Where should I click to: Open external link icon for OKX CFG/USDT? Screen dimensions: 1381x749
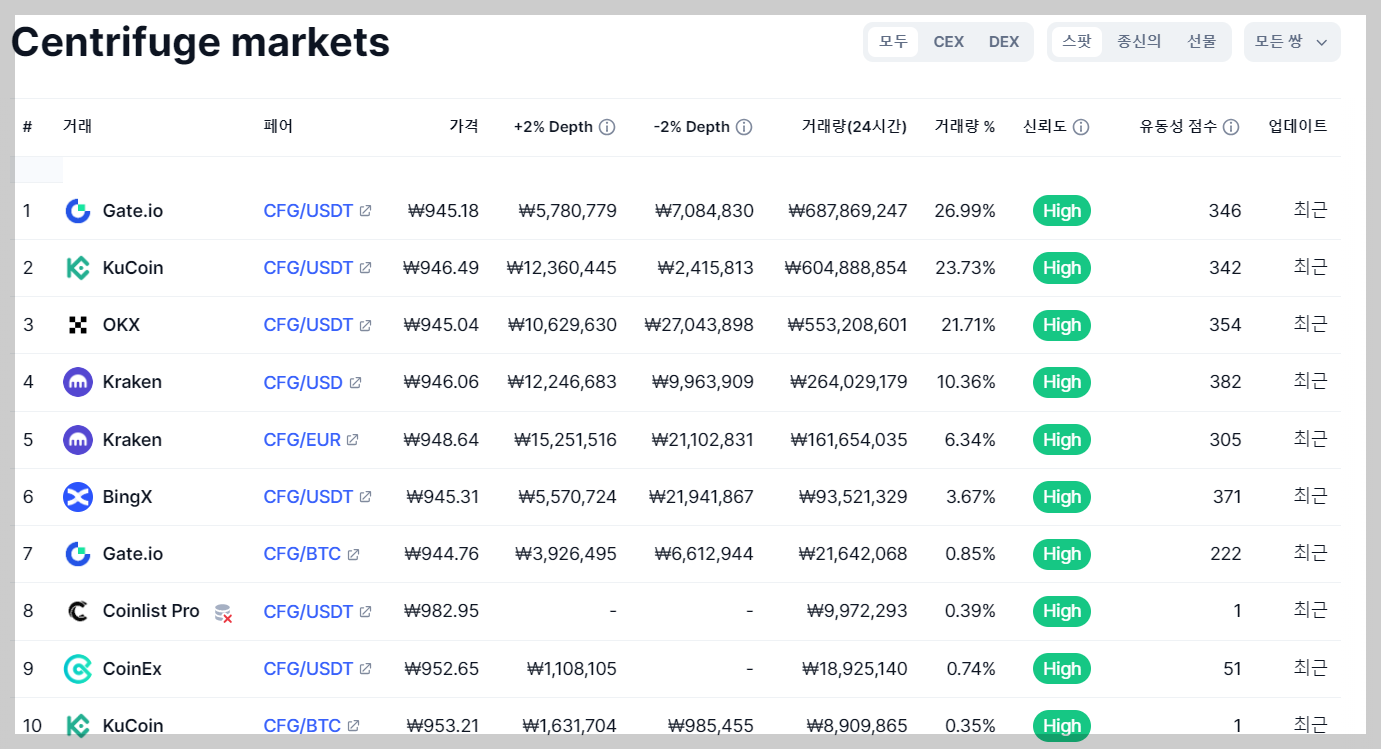[365, 325]
